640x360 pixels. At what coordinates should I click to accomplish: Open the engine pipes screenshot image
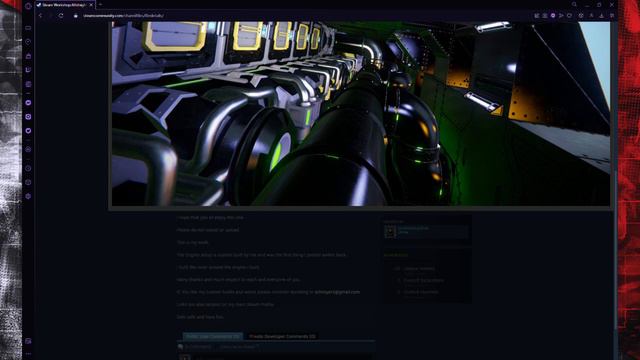[361, 113]
